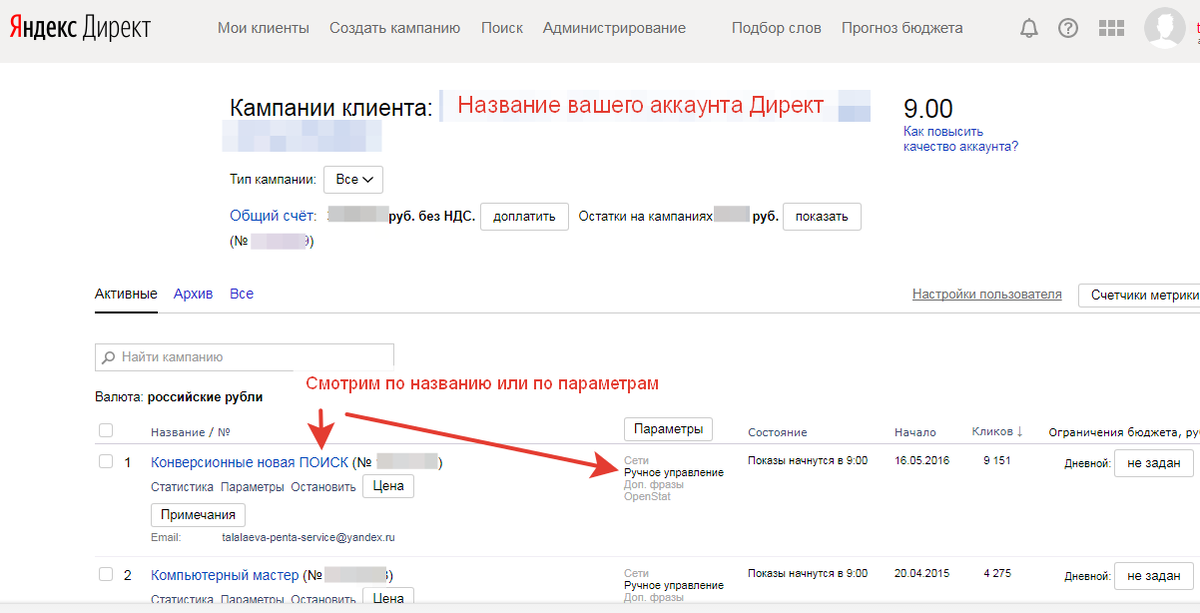
Task: Open the Yandex services grid icon
Action: (x=1111, y=28)
